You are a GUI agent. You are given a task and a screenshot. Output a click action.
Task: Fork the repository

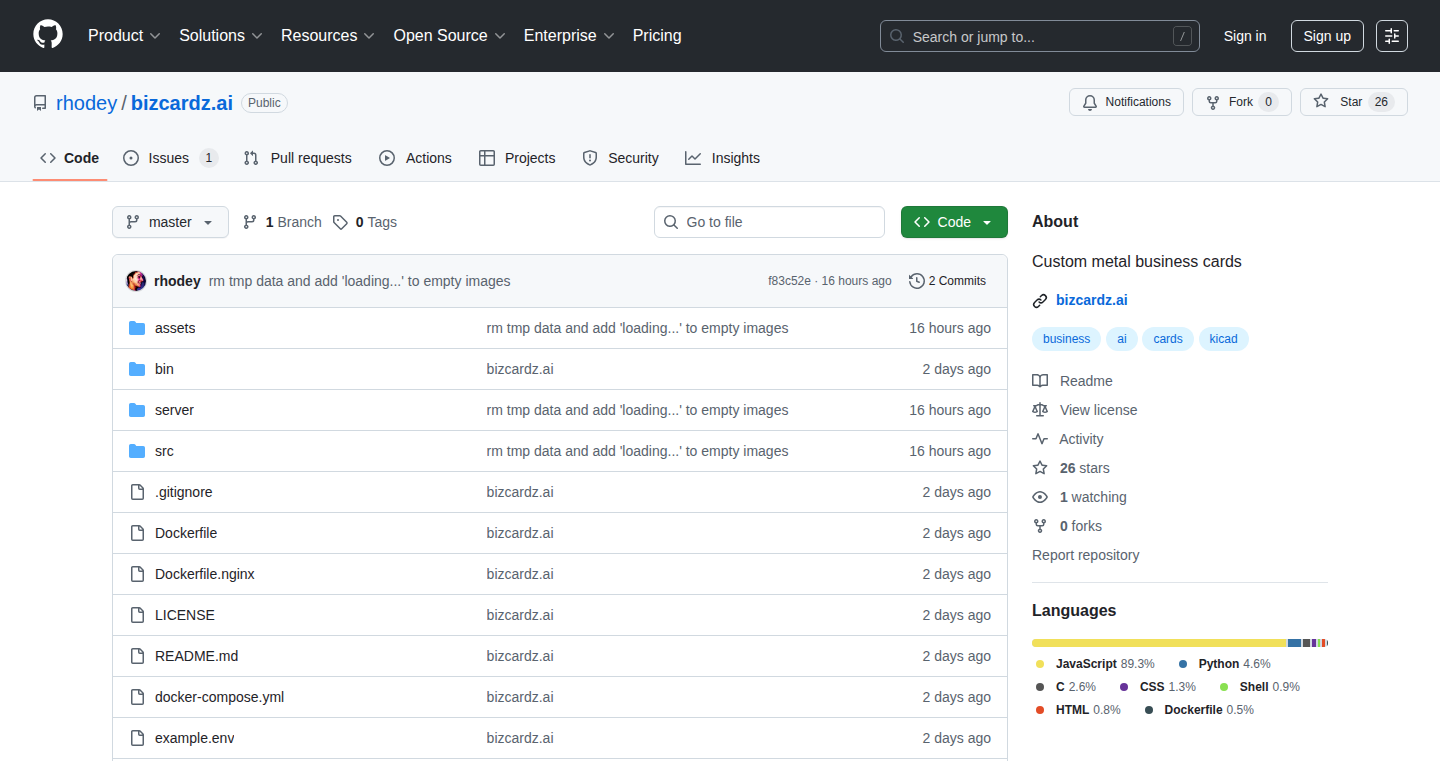pos(1241,102)
